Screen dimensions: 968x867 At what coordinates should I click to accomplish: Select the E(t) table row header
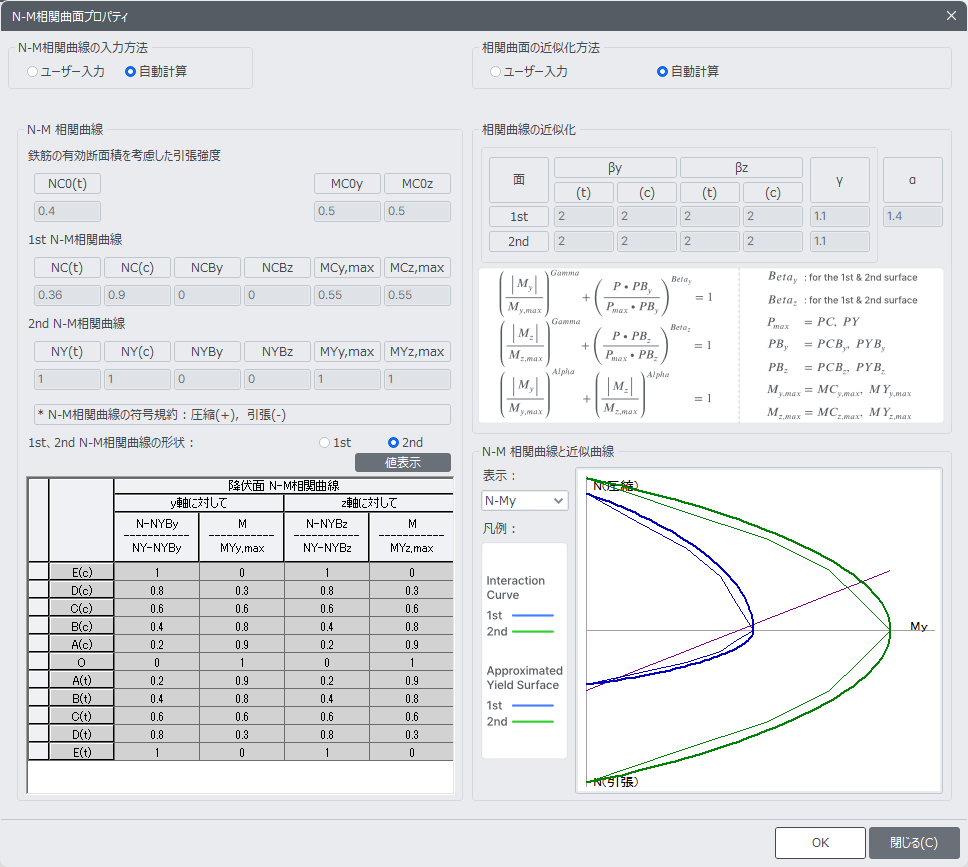click(81, 752)
